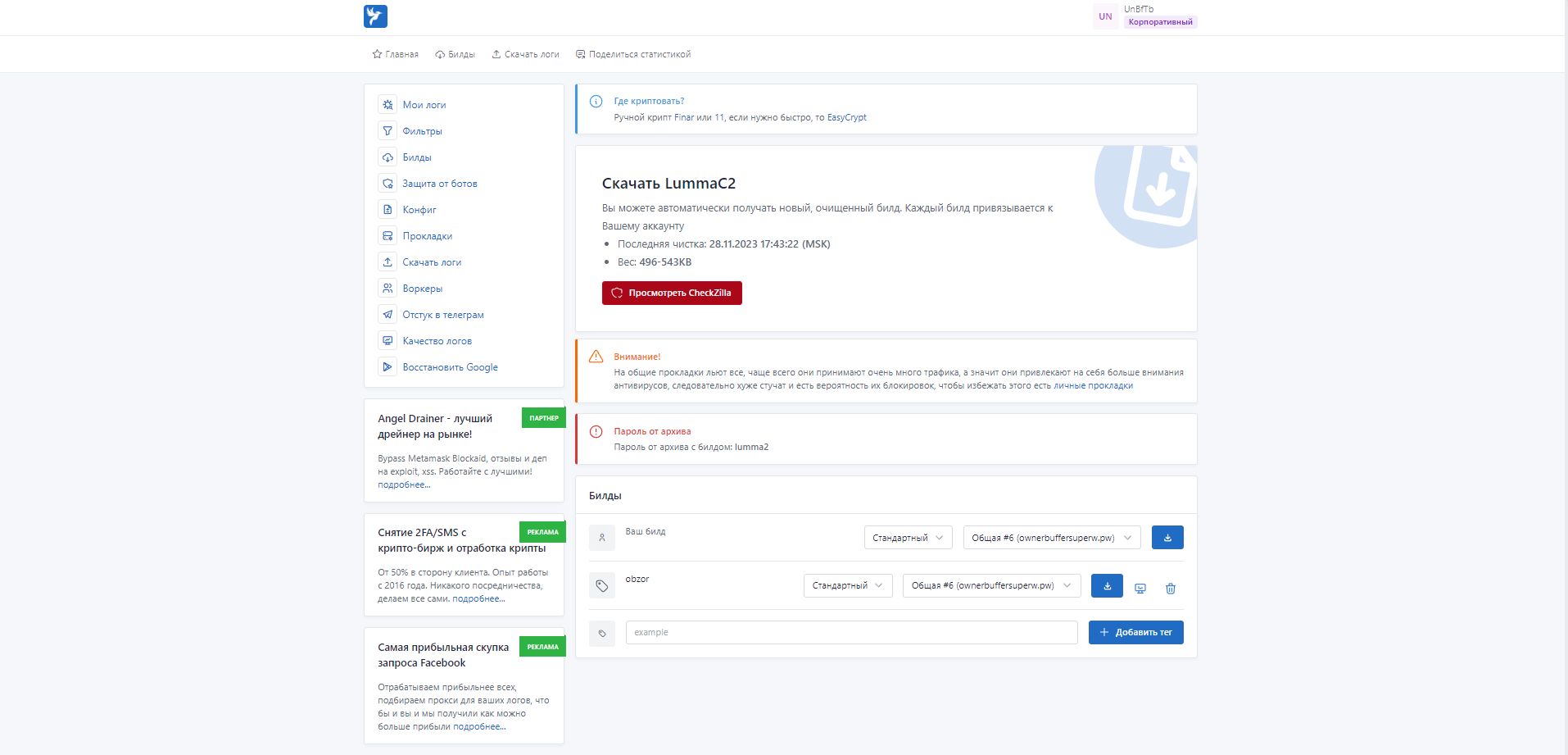Screen dimensions: 1568x755
Task: Click the Просмотреть CheckZilla button
Action: point(672,293)
